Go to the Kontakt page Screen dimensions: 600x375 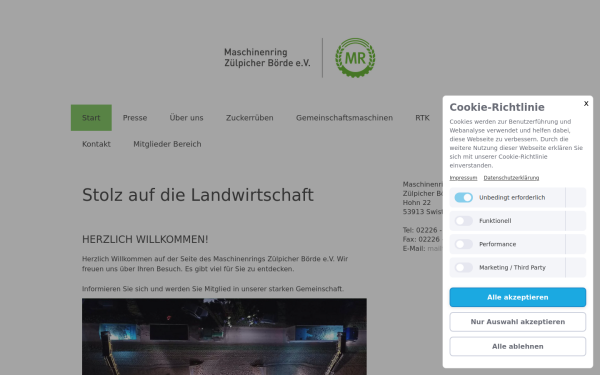click(96, 144)
